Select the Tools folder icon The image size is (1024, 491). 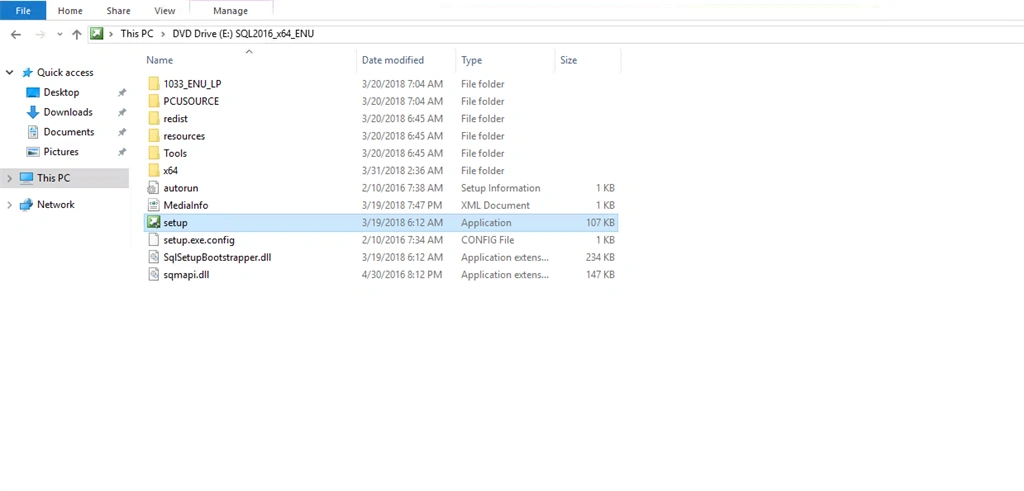point(153,153)
